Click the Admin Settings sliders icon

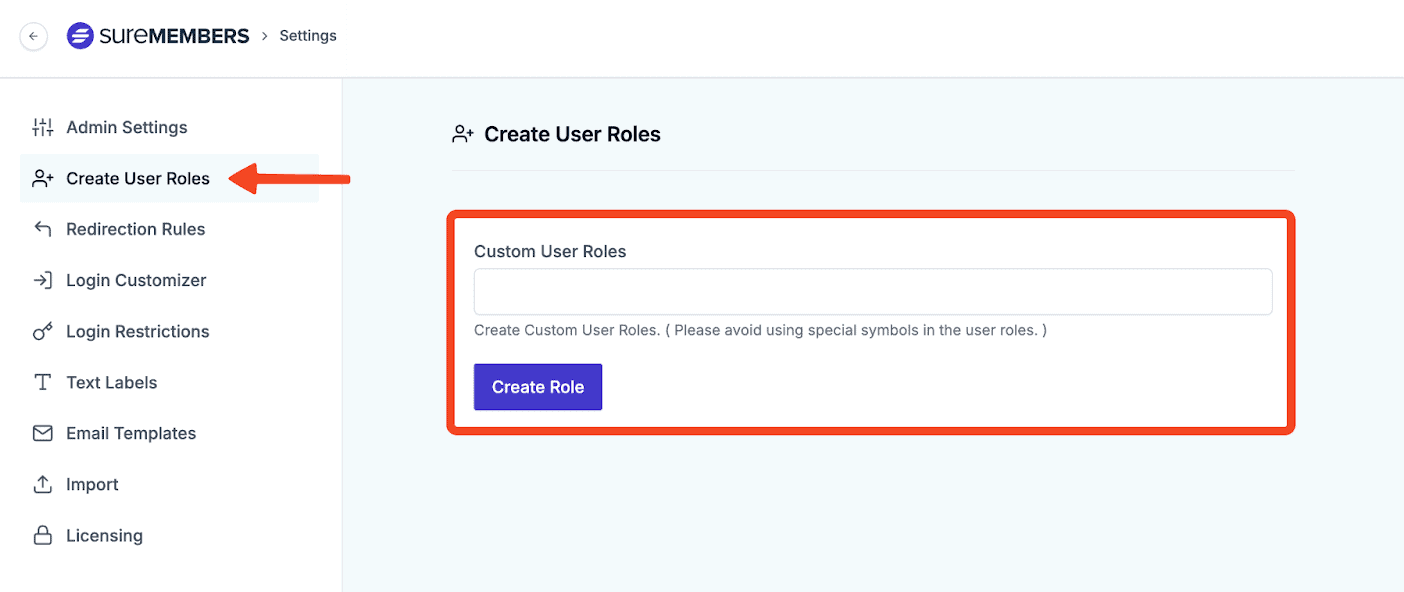(42, 127)
